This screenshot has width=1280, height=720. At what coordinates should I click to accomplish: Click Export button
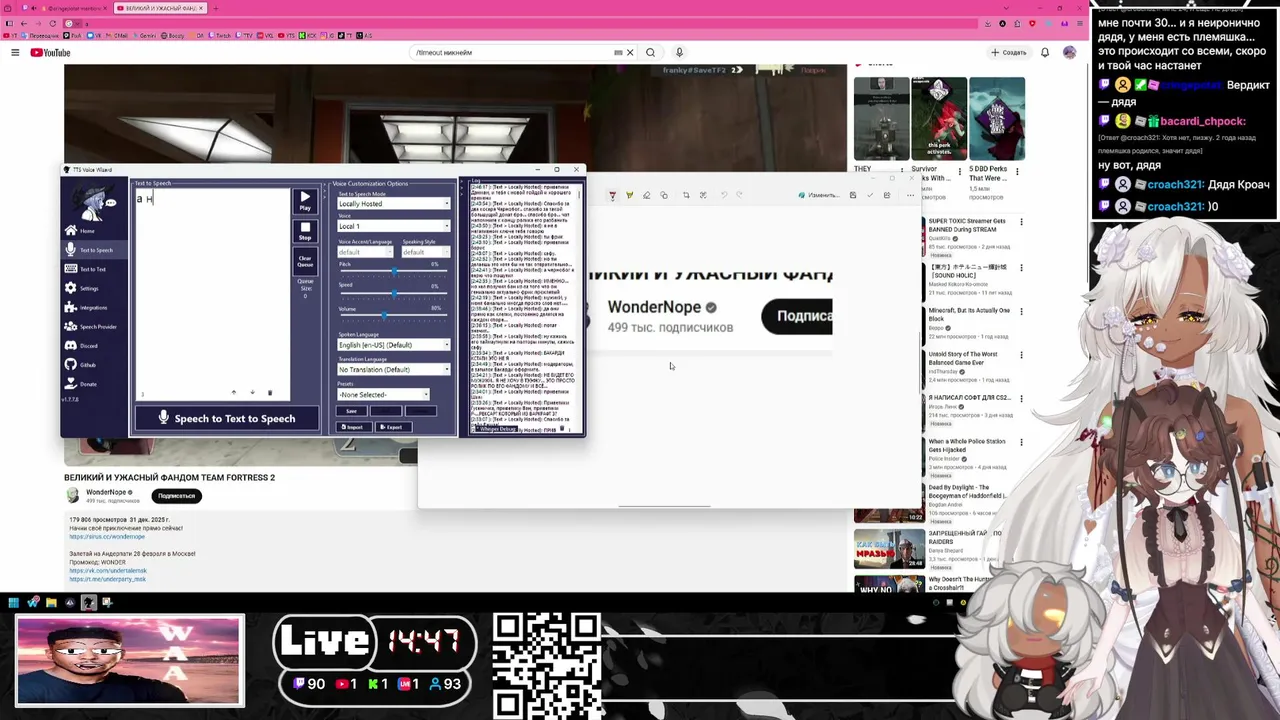point(391,427)
